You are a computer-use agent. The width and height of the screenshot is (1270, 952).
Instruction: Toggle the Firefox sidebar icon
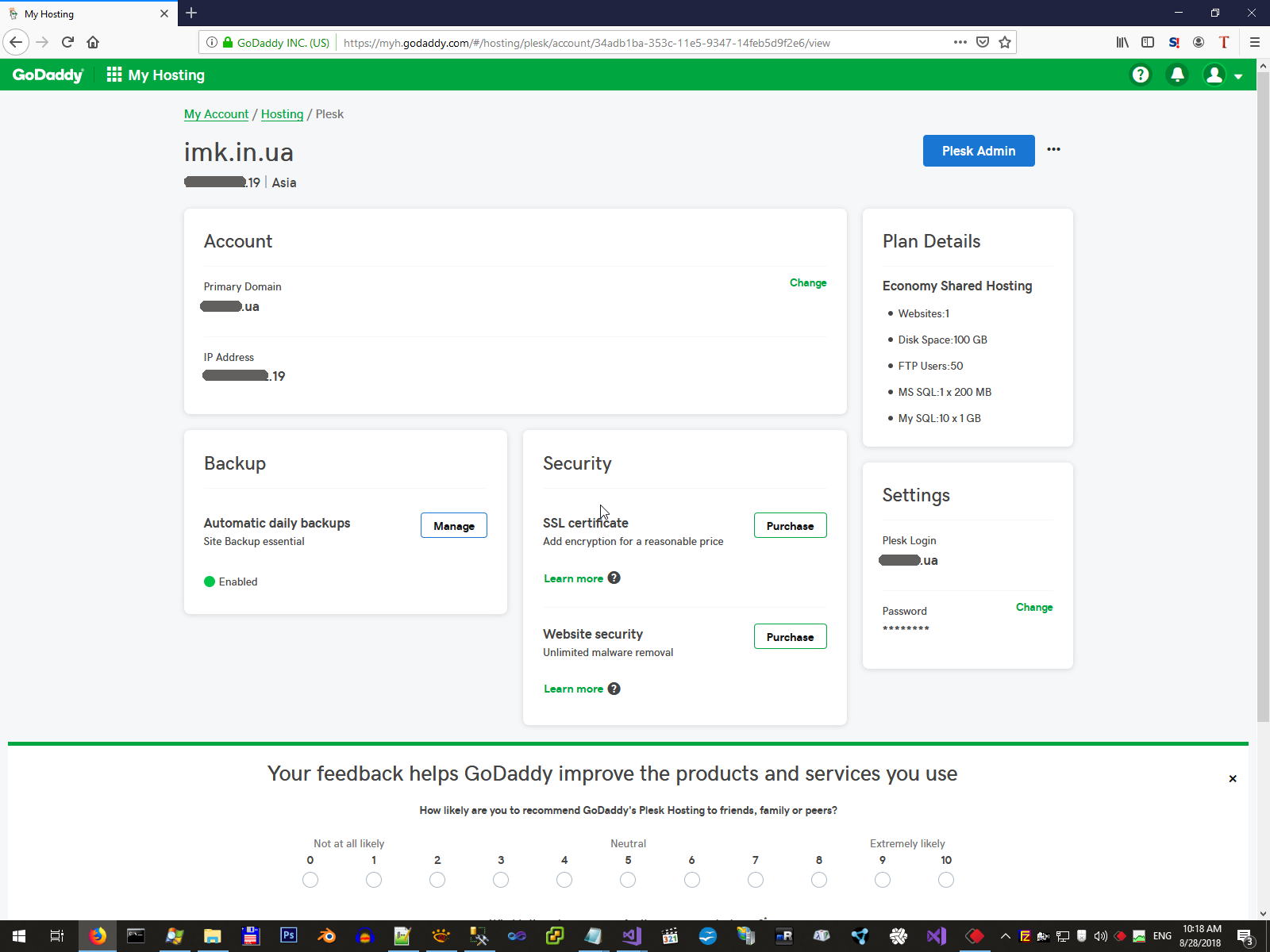coord(1148,42)
